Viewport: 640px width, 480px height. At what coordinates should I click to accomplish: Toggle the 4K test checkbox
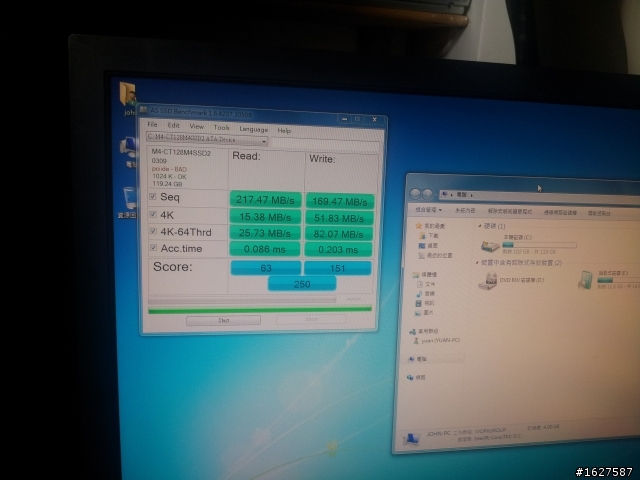(x=153, y=214)
